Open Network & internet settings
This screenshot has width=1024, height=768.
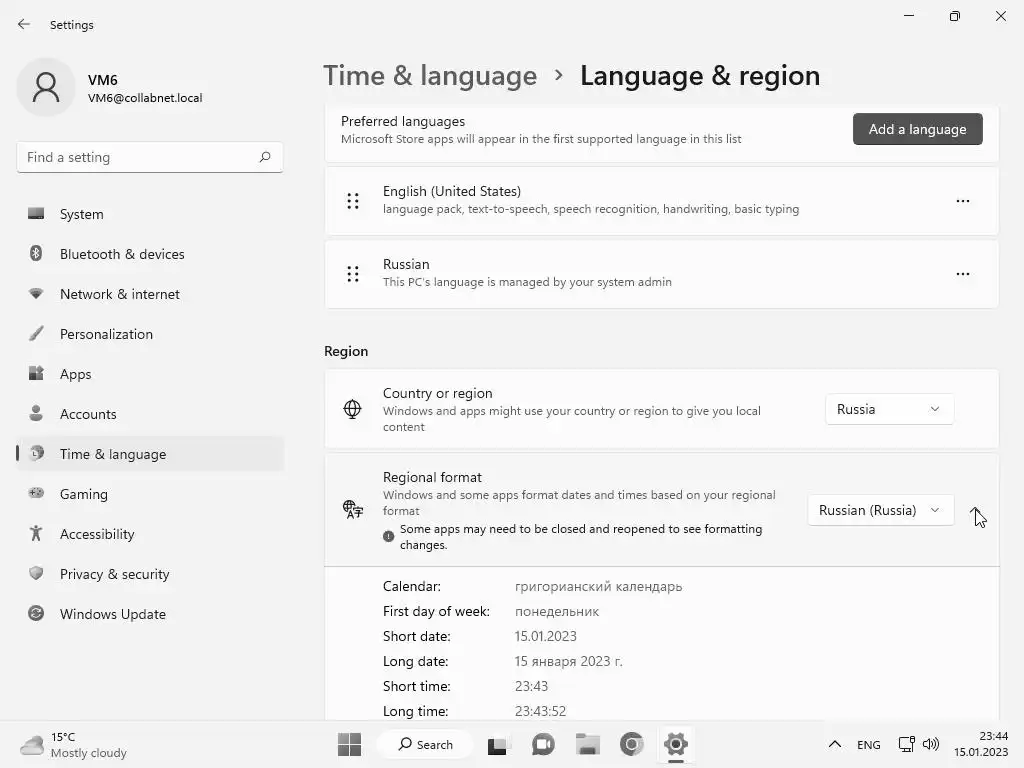[x=150, y=294]
